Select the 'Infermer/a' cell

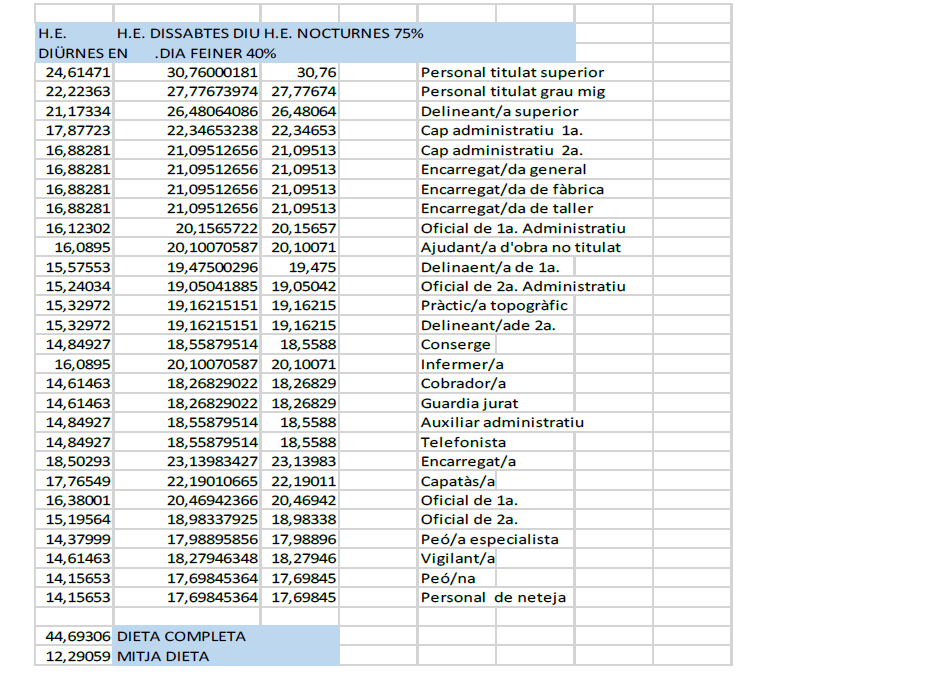click(463, 364)
